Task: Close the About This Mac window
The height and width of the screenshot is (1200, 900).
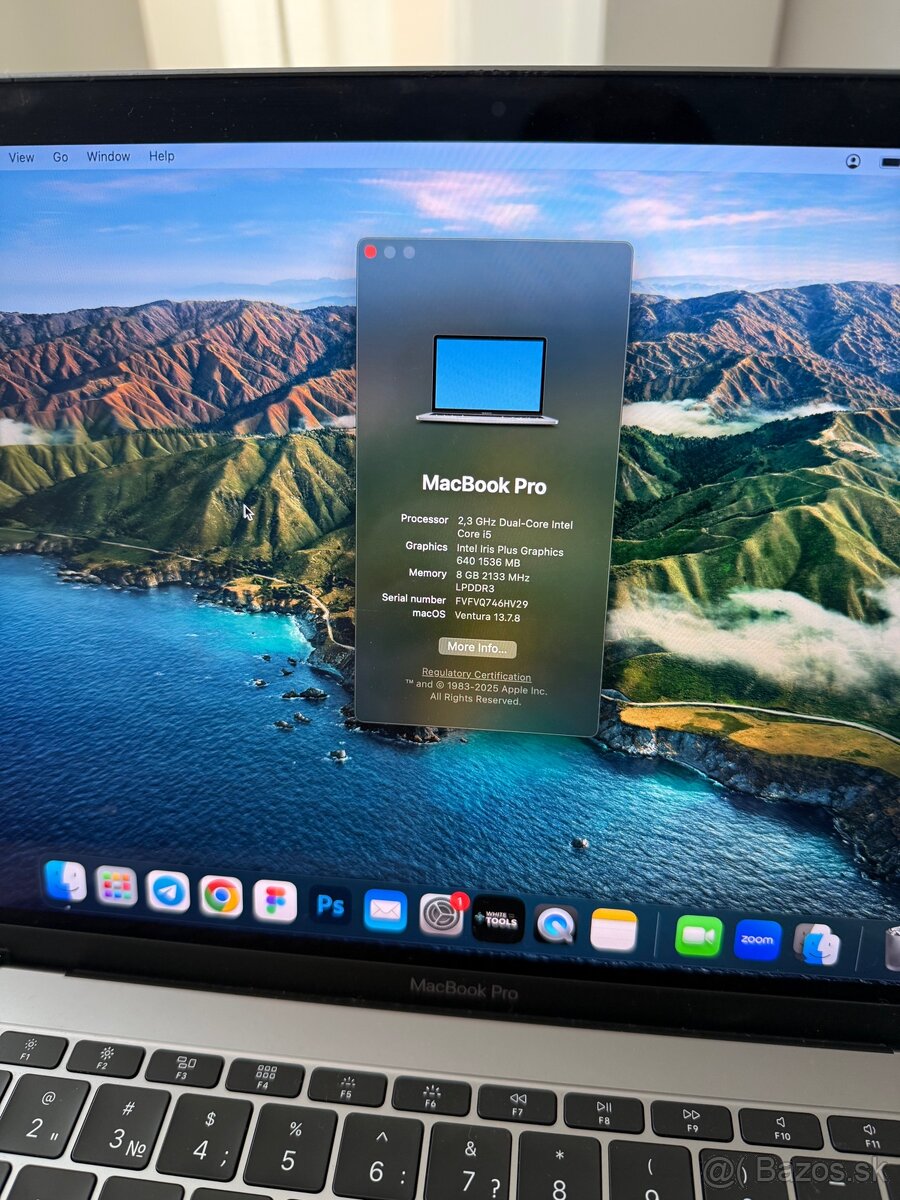Action: tap(370, 252)
